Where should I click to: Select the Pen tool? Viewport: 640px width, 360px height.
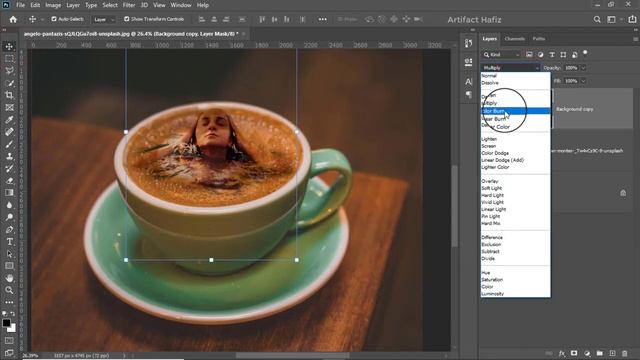[x=9, y=229]
